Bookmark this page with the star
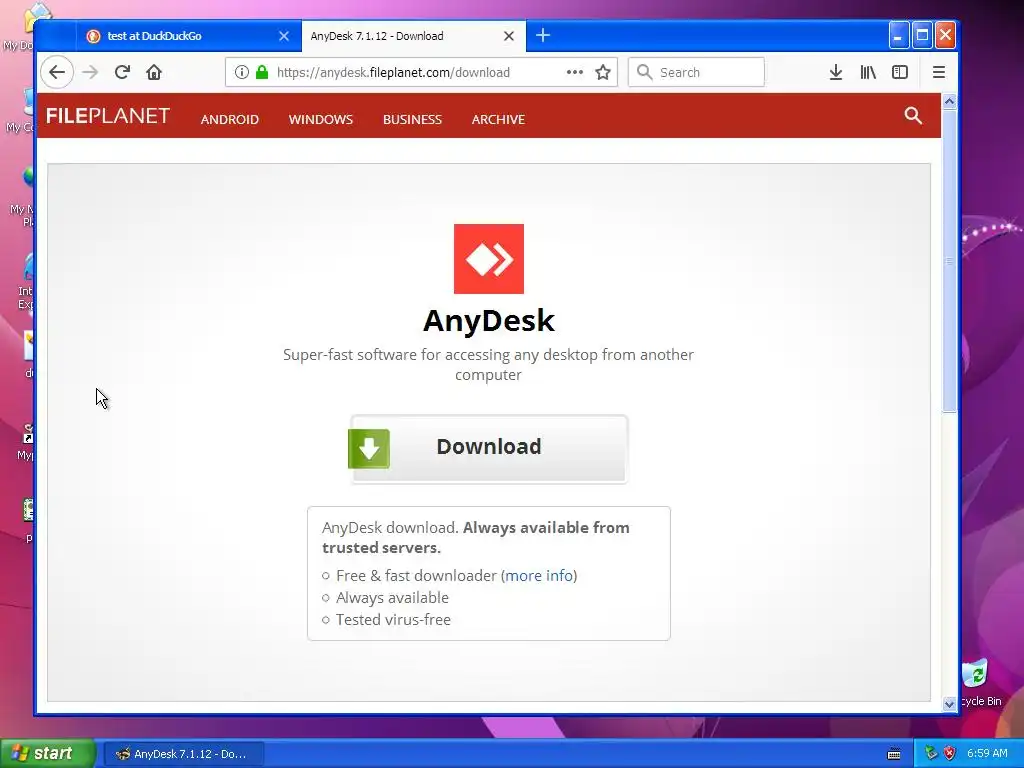The width and height of the screenshot is (1024, 768). (603, 72)
